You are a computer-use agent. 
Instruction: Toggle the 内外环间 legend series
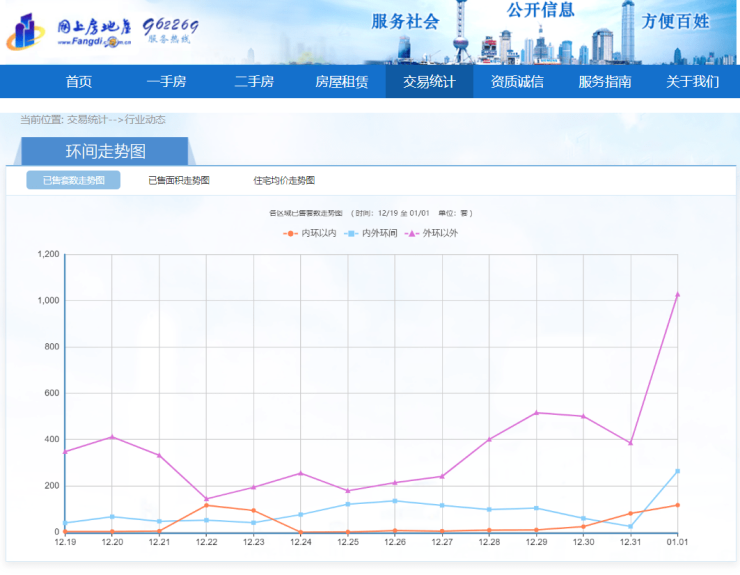(371, 233)
